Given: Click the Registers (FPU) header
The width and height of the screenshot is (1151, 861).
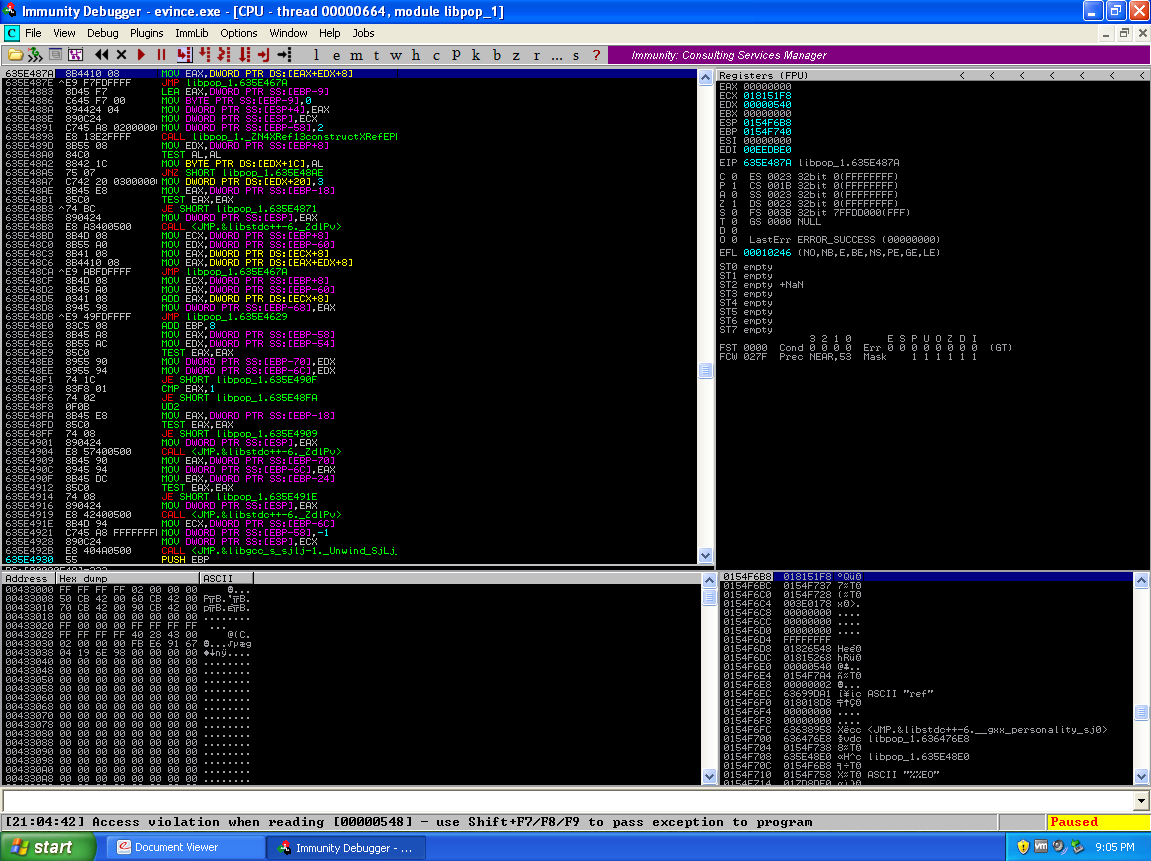Looking at the screenshot, I should click(x=763, y=76).
